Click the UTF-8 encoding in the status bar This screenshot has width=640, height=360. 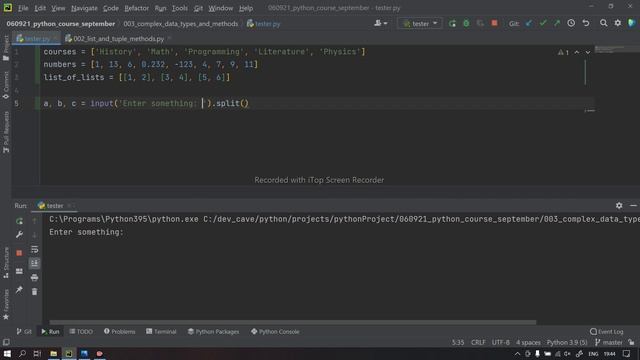(x=500, y=342)
